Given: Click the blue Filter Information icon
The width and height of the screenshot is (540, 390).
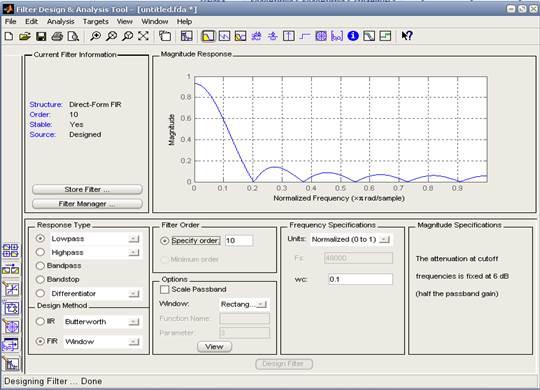Looking at the screenshot, I should point(353,36).
